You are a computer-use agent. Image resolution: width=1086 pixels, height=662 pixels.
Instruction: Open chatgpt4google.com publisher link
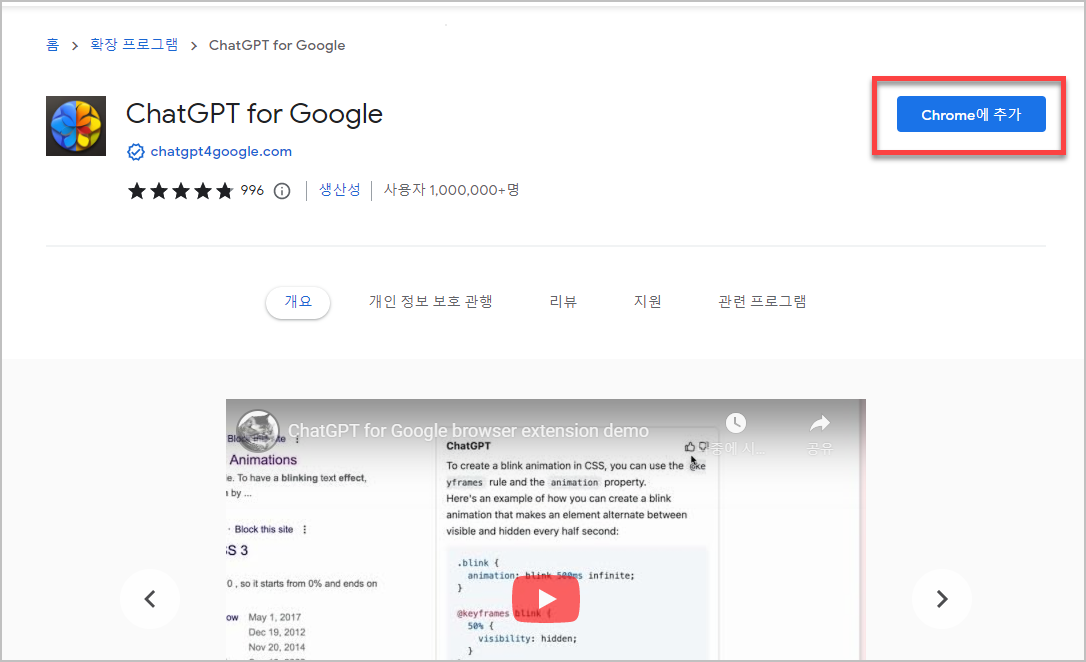pyautogui.click(x=221, y=151)
